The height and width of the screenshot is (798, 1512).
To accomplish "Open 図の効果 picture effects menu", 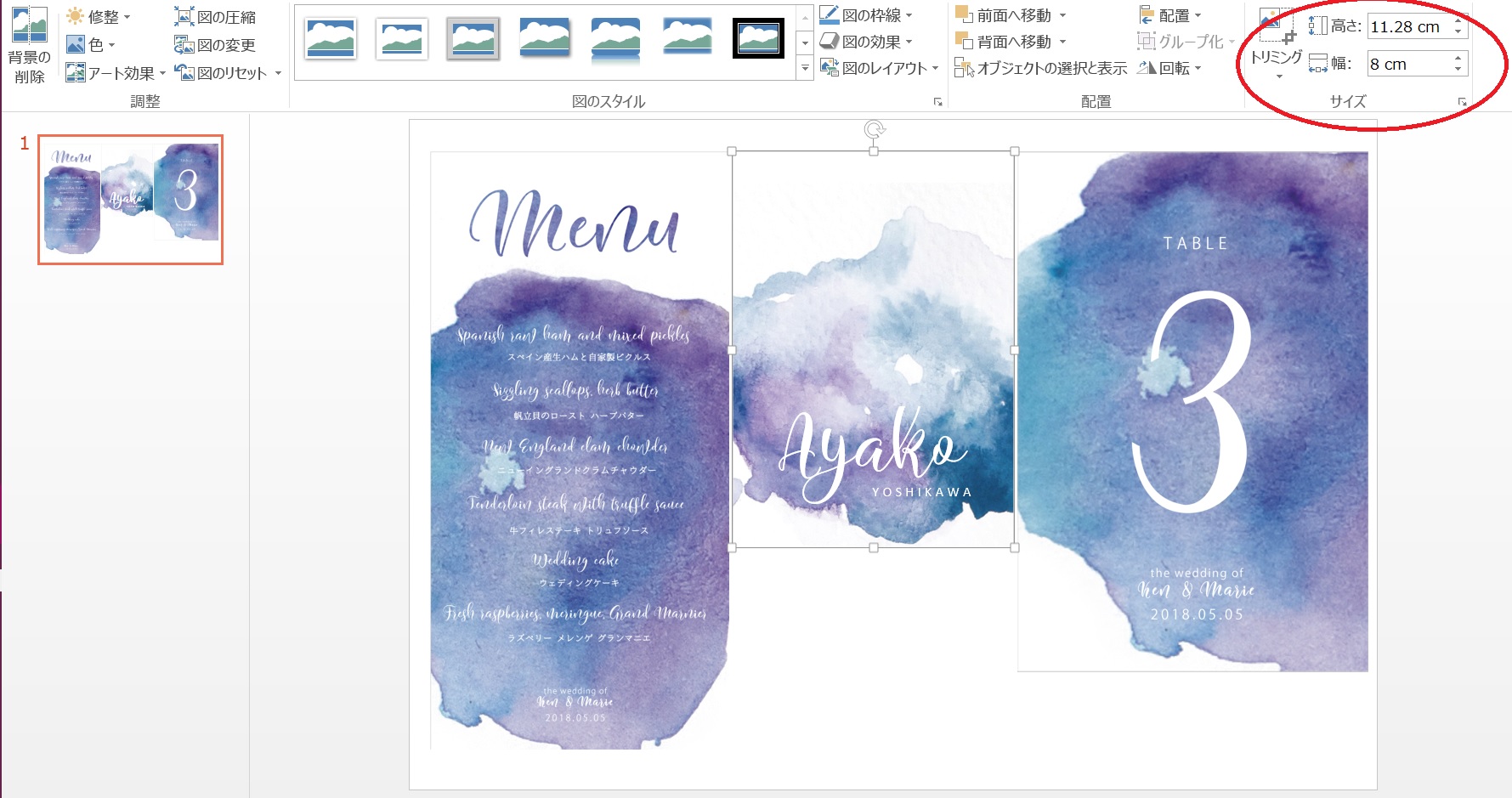I will click(865, 41).
